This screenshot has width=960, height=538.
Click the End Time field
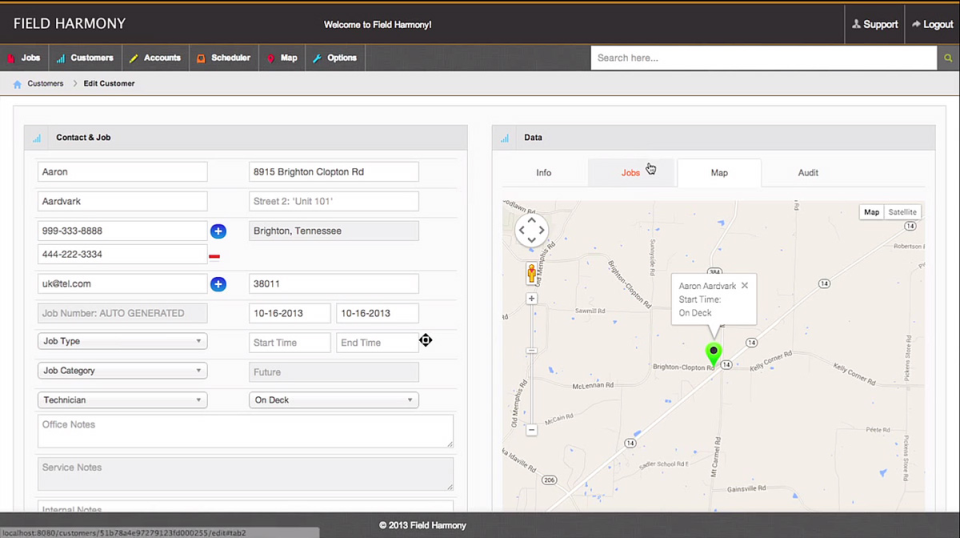click(x=377, y=343)
